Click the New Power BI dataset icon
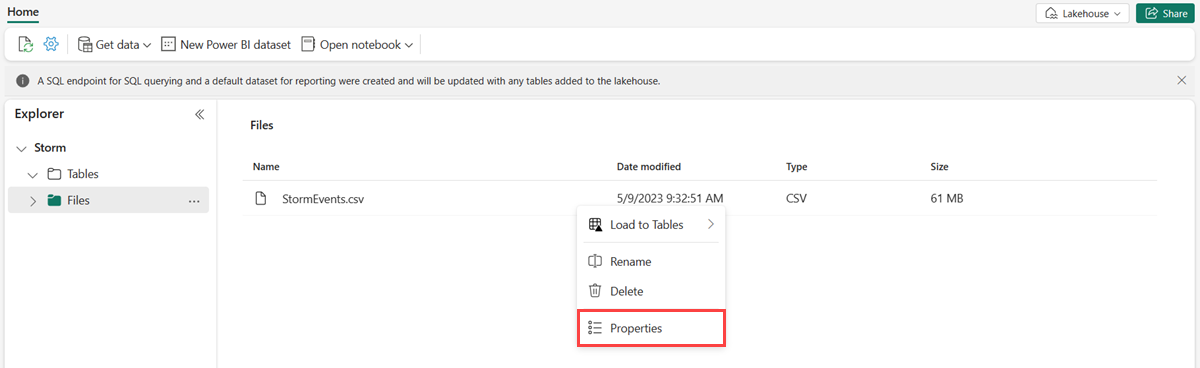This screenshot has height=368, width=1200. [x=168, y=45]
